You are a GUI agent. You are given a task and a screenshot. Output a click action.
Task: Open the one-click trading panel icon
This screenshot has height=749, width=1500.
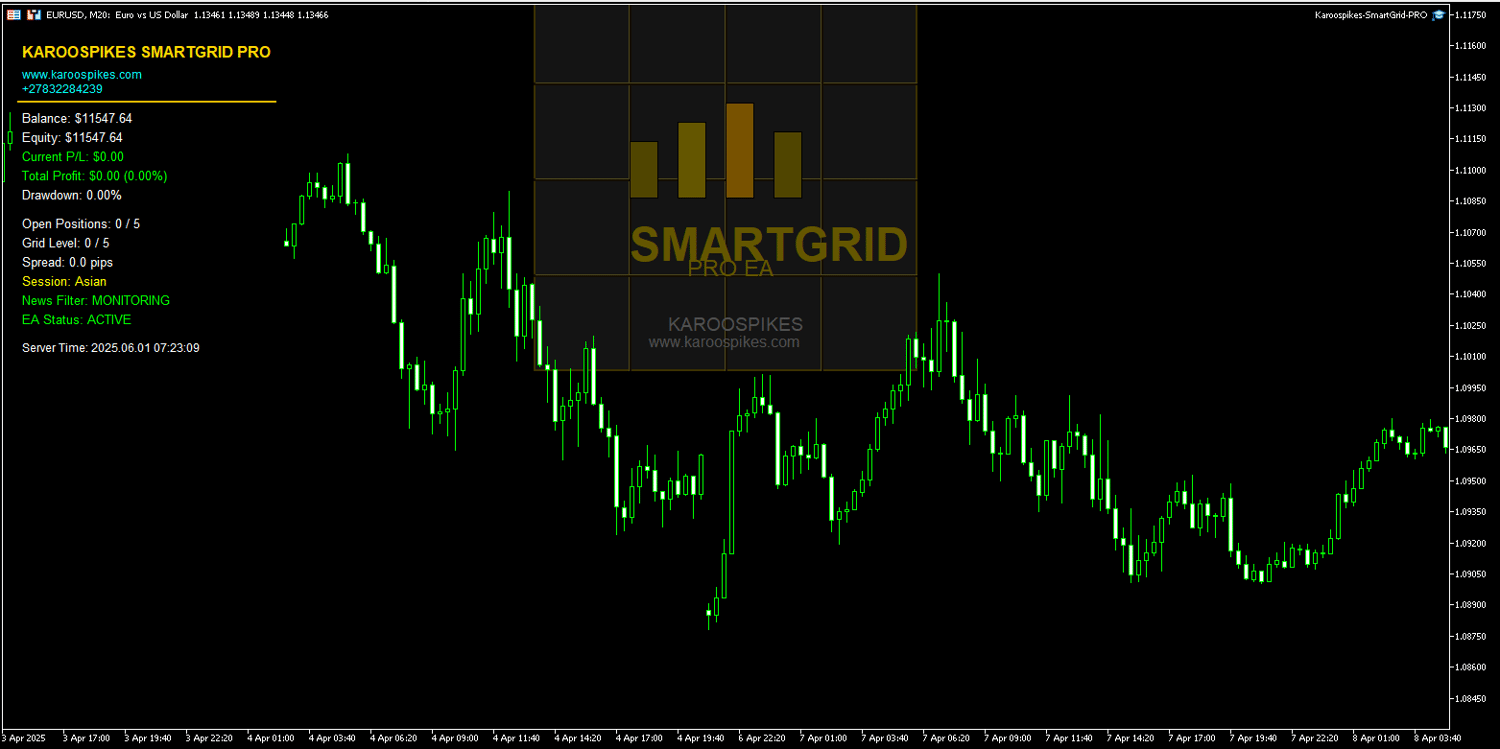pyautogui.click(x=12, y=15)
